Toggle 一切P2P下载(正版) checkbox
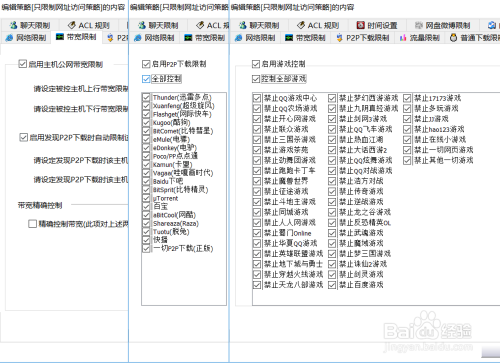The width and height of the screenshot is (500, 364). coord(146,248)
